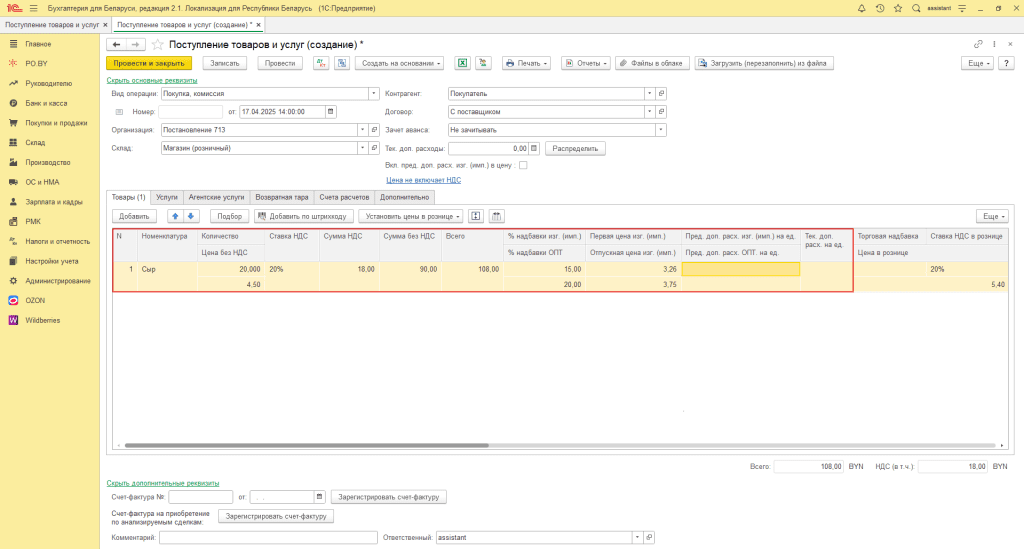Open the vertical dots form menu
The height and width of the screenshot is (549, 1024).
pyautogui.click(x=994, y=44)
